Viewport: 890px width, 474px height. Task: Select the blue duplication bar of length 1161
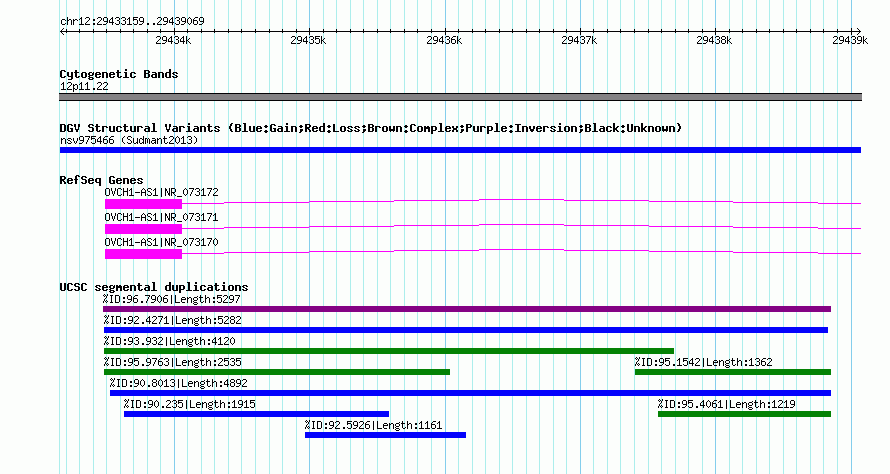click(x=385, y=435)
